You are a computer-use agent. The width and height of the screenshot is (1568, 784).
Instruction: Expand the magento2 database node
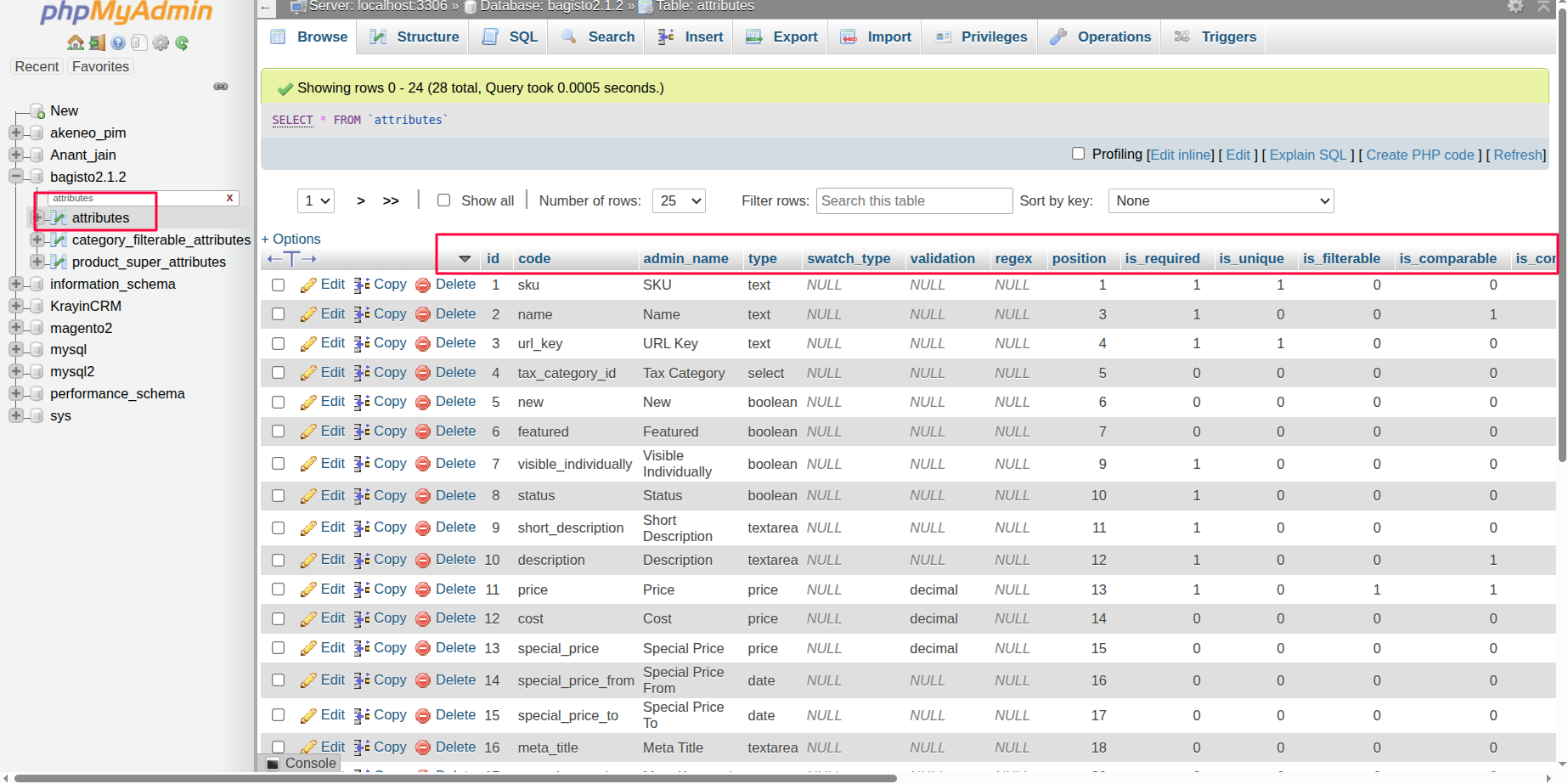click(15, 328)
